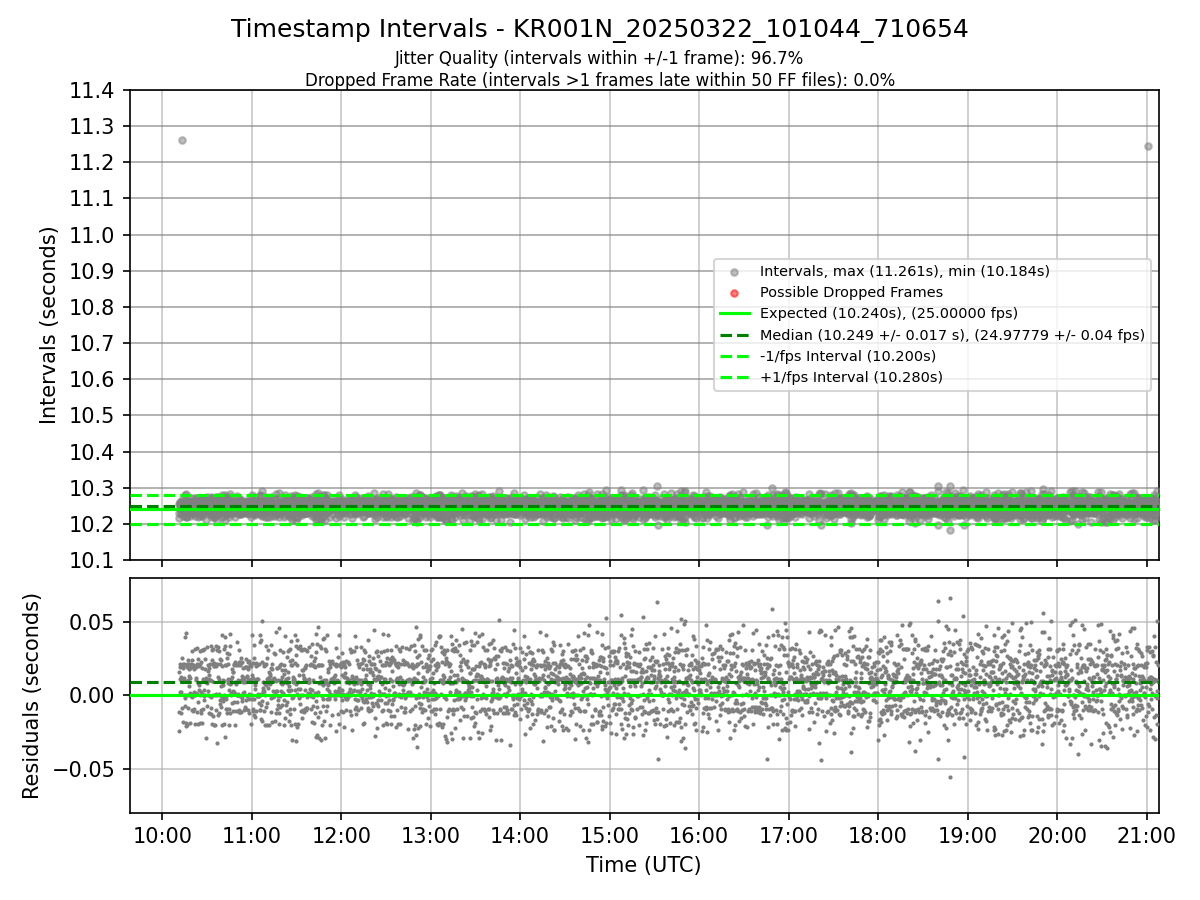Click the 'Intervals (seconds)' y-axis label
The image size is (1200, 900).
pos(49,325)
